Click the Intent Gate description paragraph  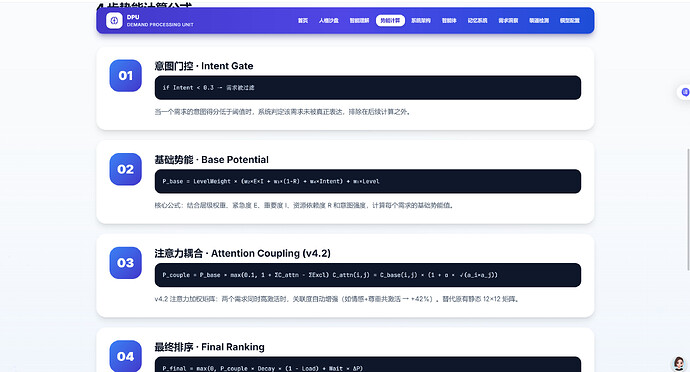coord(283,112)
